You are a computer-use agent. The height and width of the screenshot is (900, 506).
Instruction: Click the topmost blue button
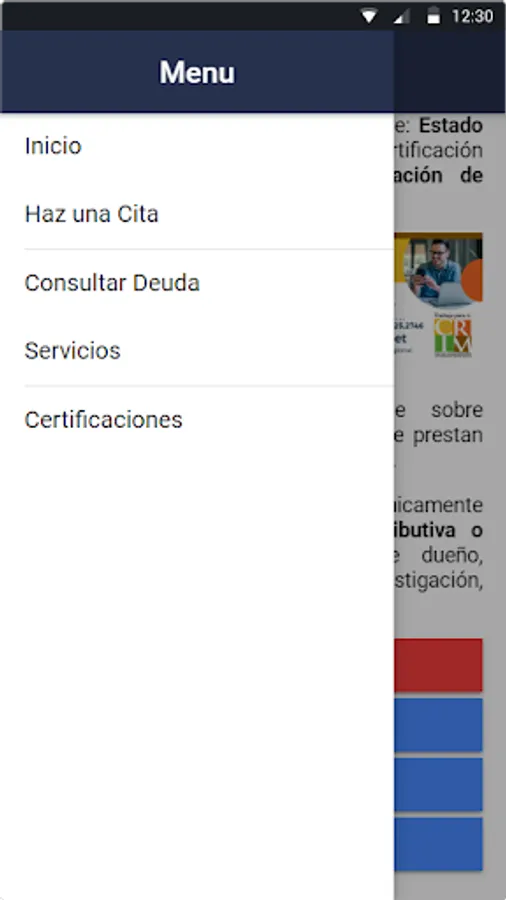tap(438, 724)
